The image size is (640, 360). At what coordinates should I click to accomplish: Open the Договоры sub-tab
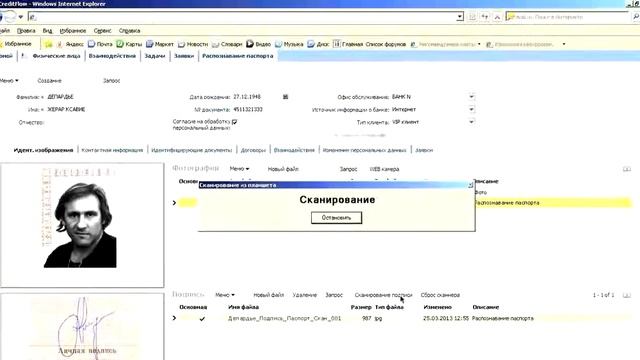(x=253, y=150)
